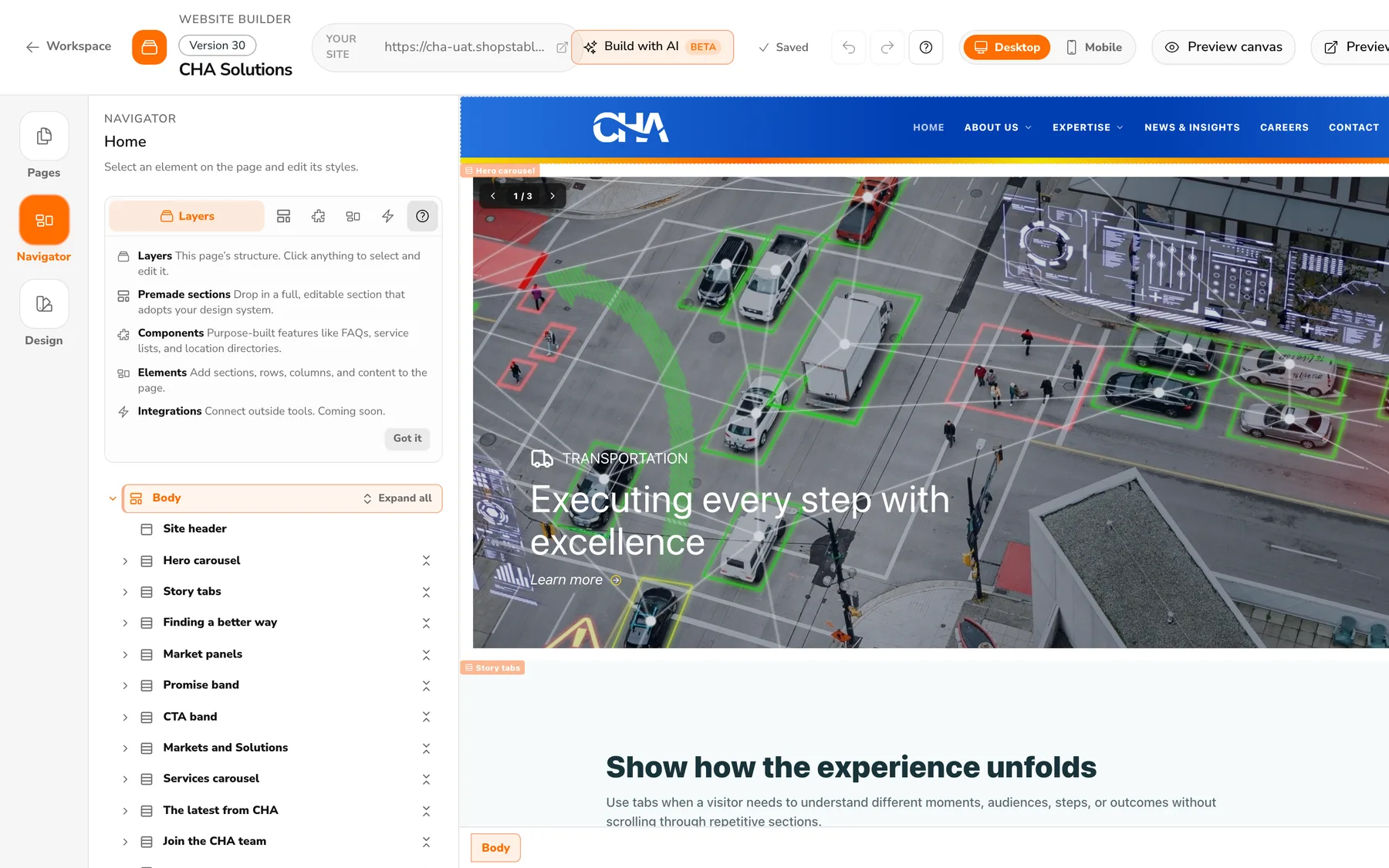Click reorder handle for The latest from CHA
This screenshot has width=1389, height=868.
point(426,810)
